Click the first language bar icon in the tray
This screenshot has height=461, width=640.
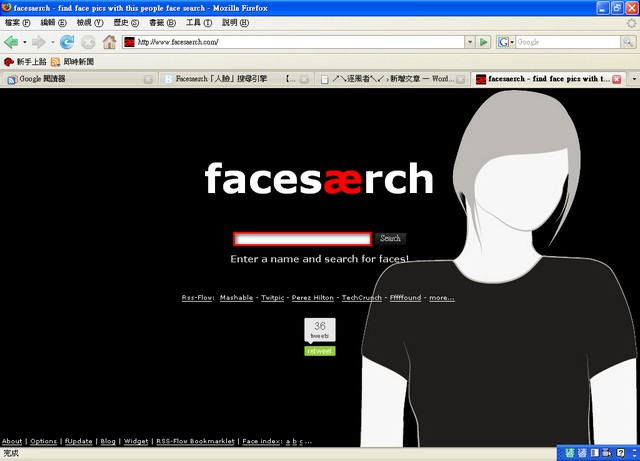570,453
